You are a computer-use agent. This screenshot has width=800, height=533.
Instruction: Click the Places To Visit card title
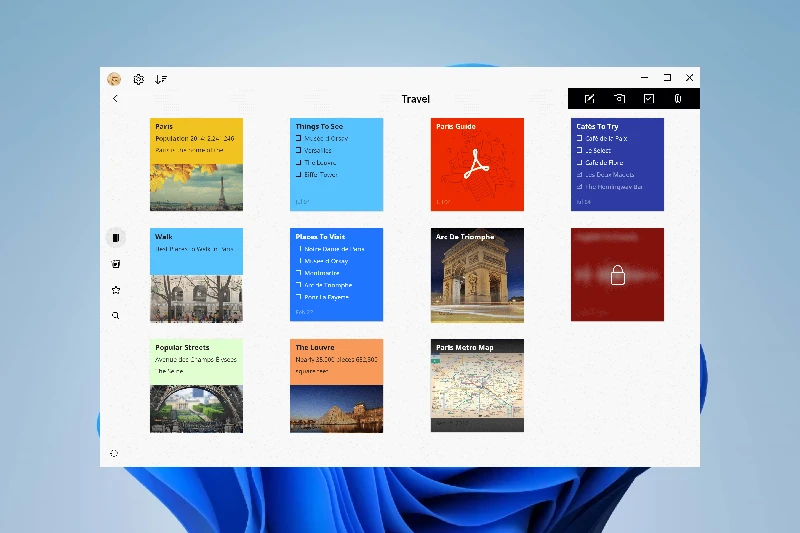(x=320, y=237)
